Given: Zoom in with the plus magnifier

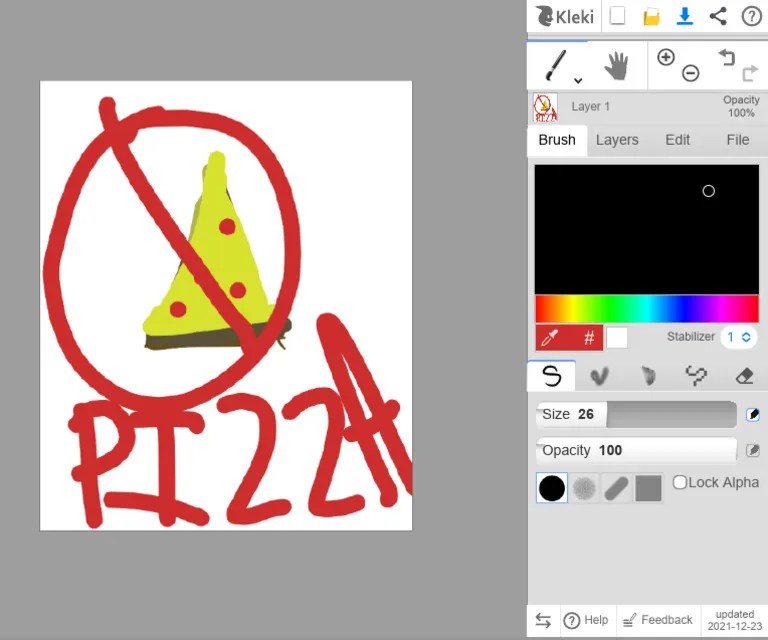Looking at the screenshot, I should (x=666, y=57).
